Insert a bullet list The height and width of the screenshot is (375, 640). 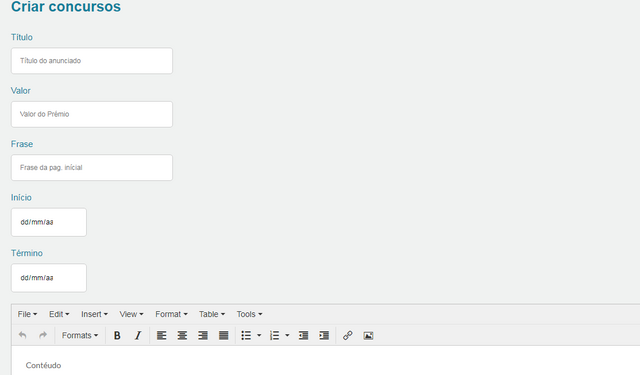[246, 335]
